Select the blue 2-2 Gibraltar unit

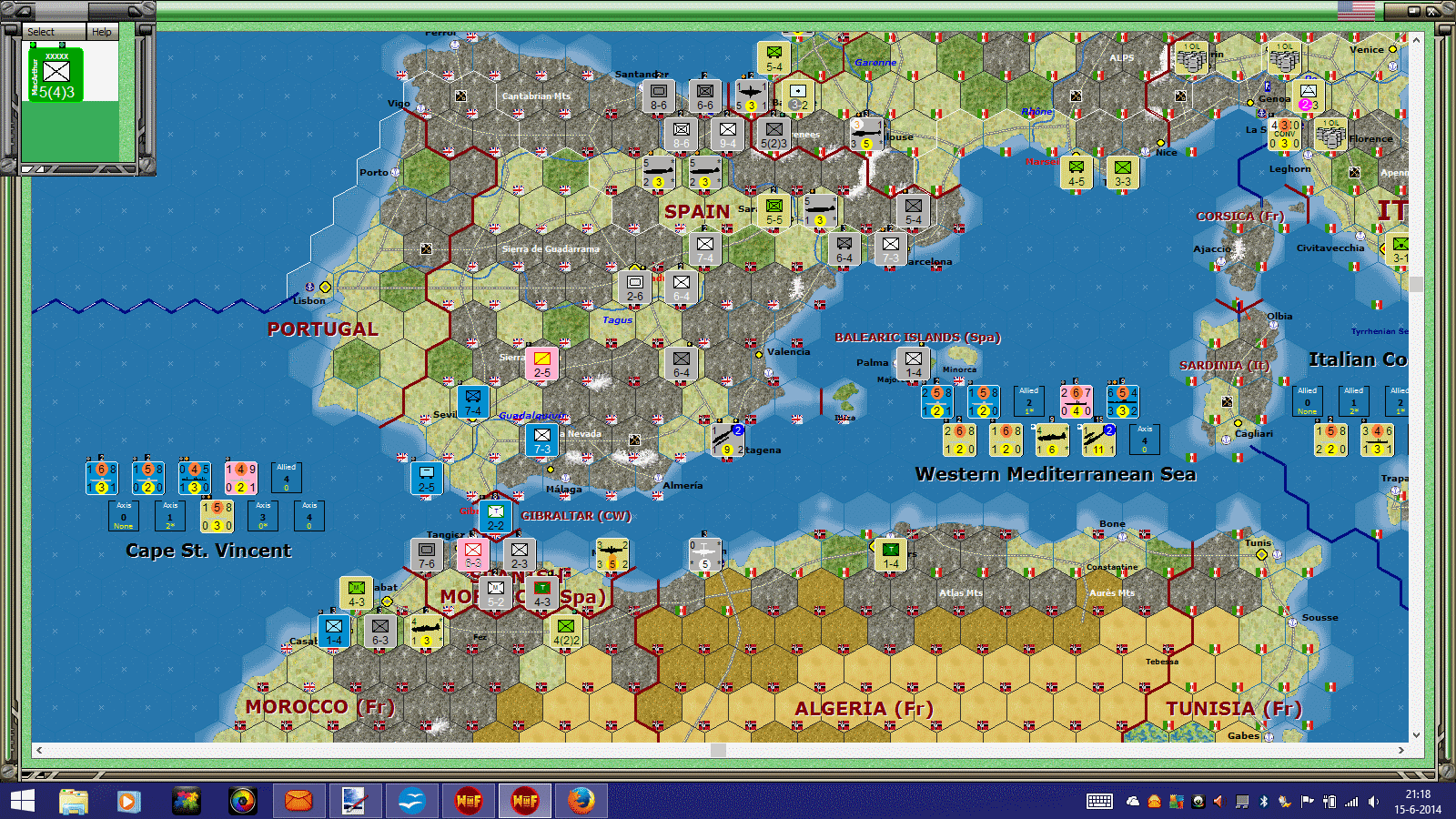495,517
